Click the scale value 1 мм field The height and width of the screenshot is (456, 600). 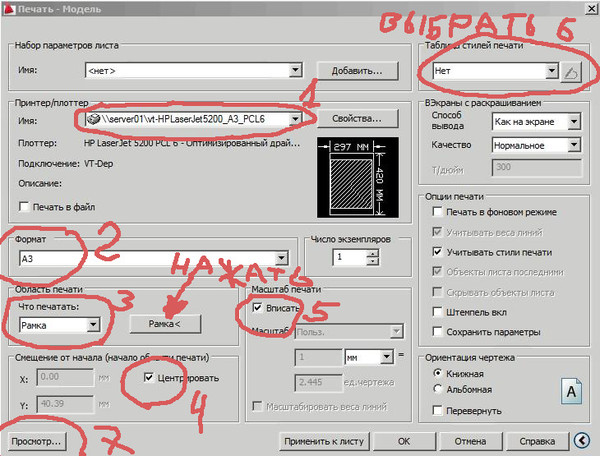tap(318, 357)
